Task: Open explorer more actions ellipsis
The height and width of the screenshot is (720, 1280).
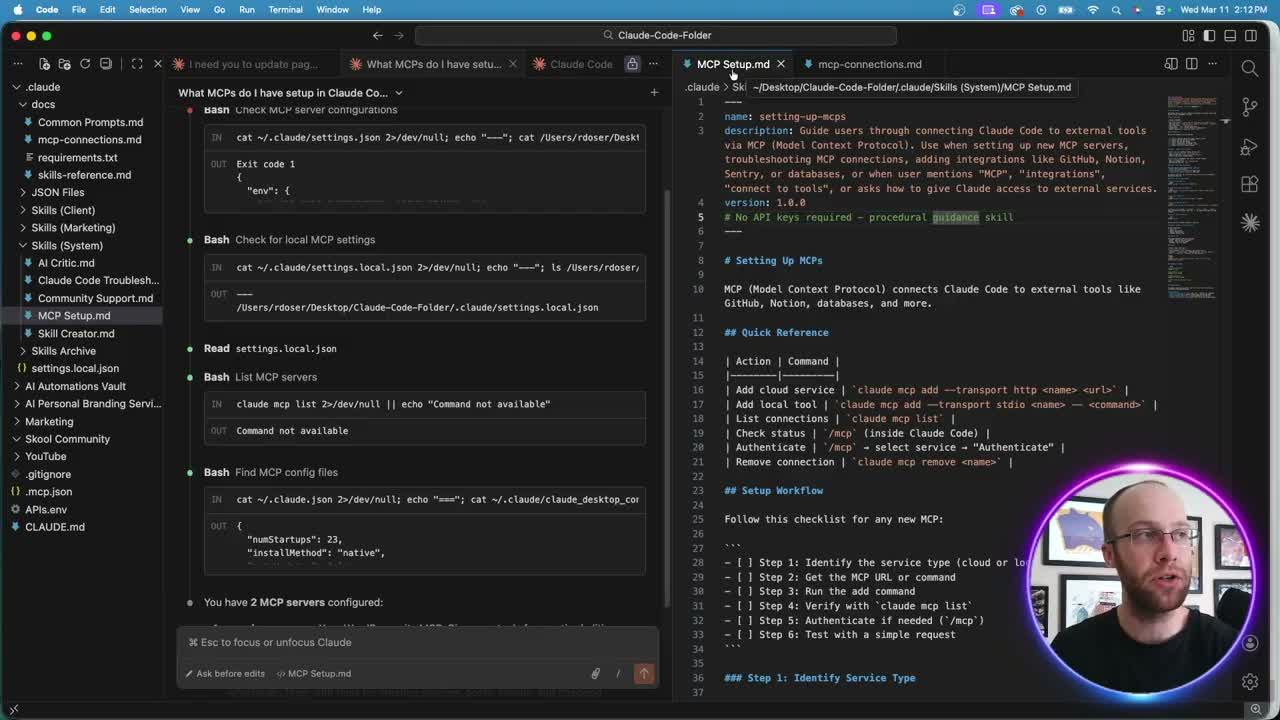Action: point(18,64)
